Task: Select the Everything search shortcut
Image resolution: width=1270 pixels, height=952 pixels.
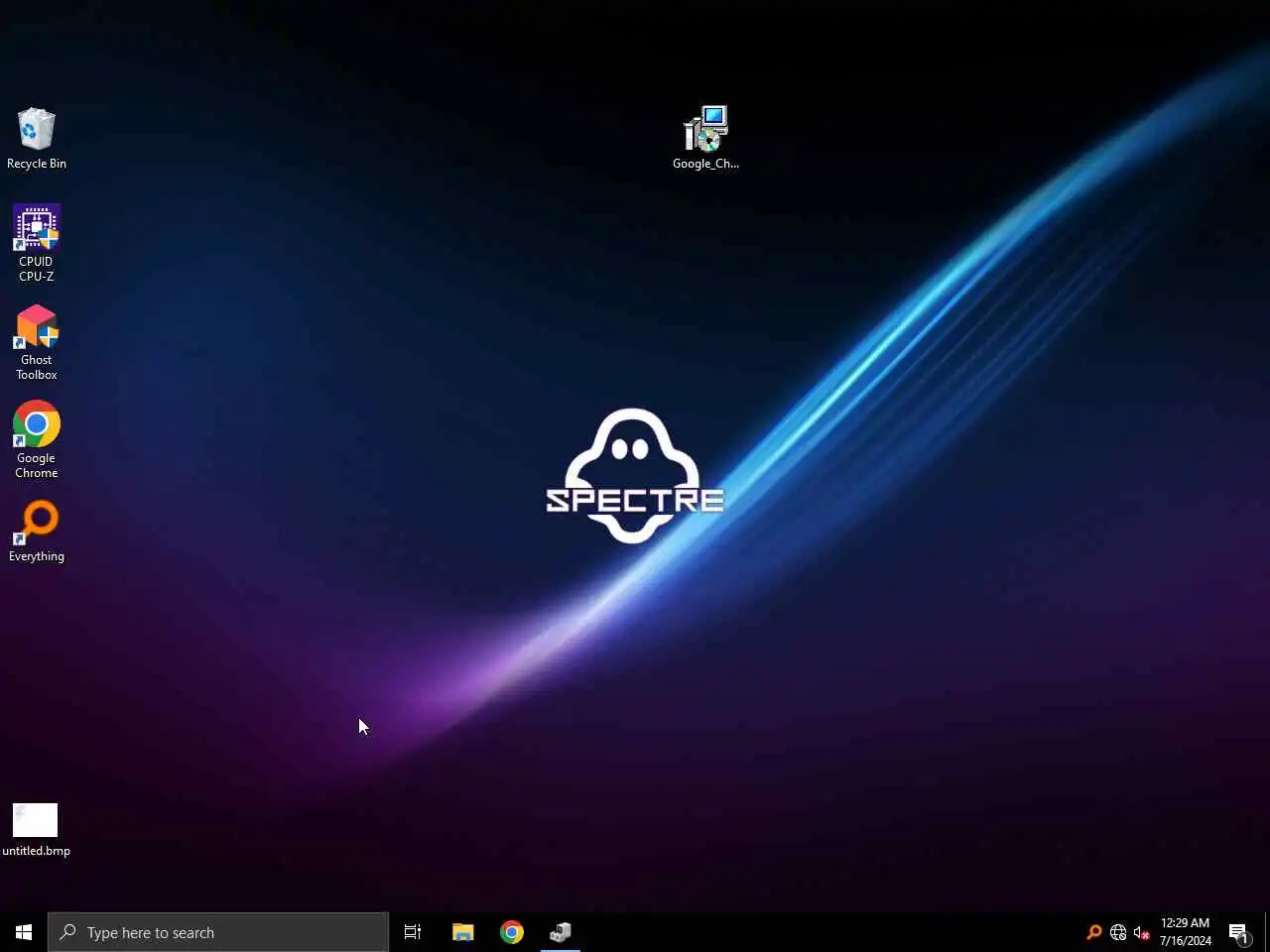Action: 37,532
